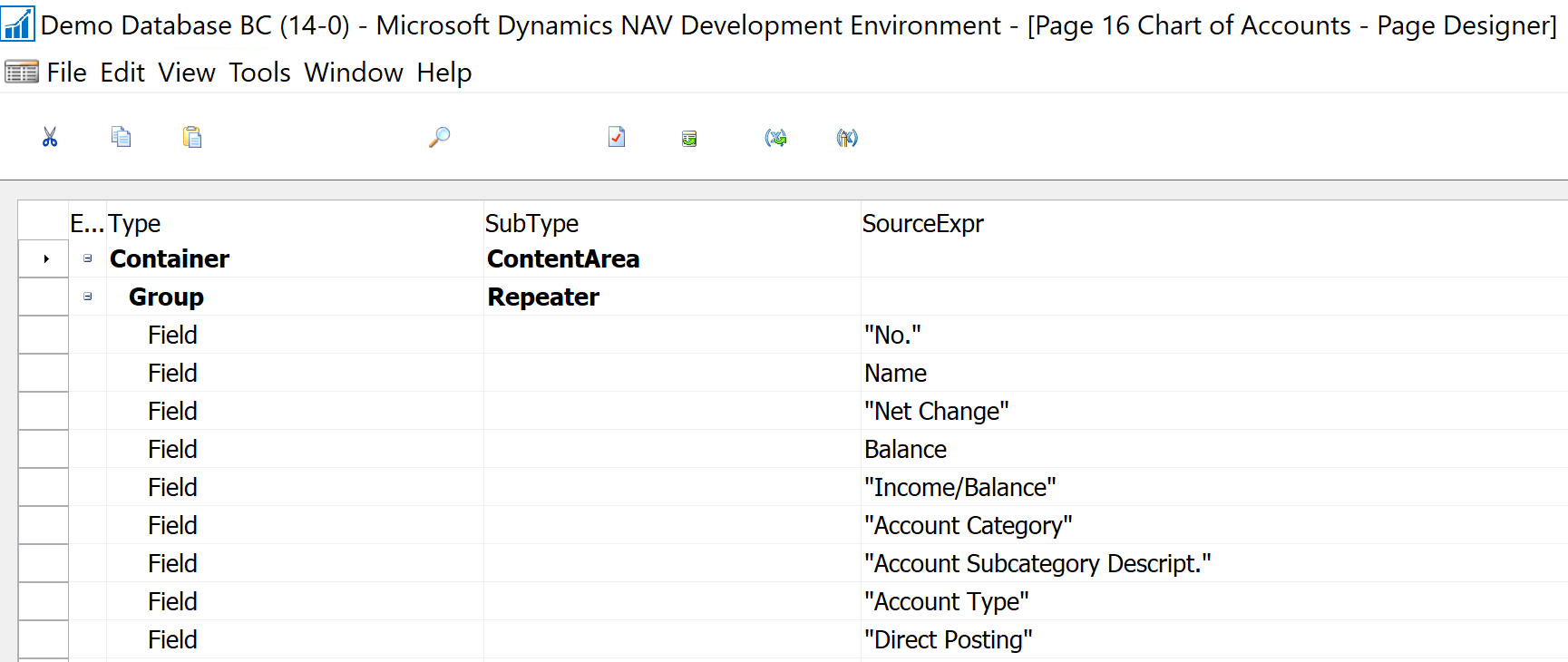
Task: Click the "No." source expression cell
Action: pyautogui.click(x=1214, y=335)
